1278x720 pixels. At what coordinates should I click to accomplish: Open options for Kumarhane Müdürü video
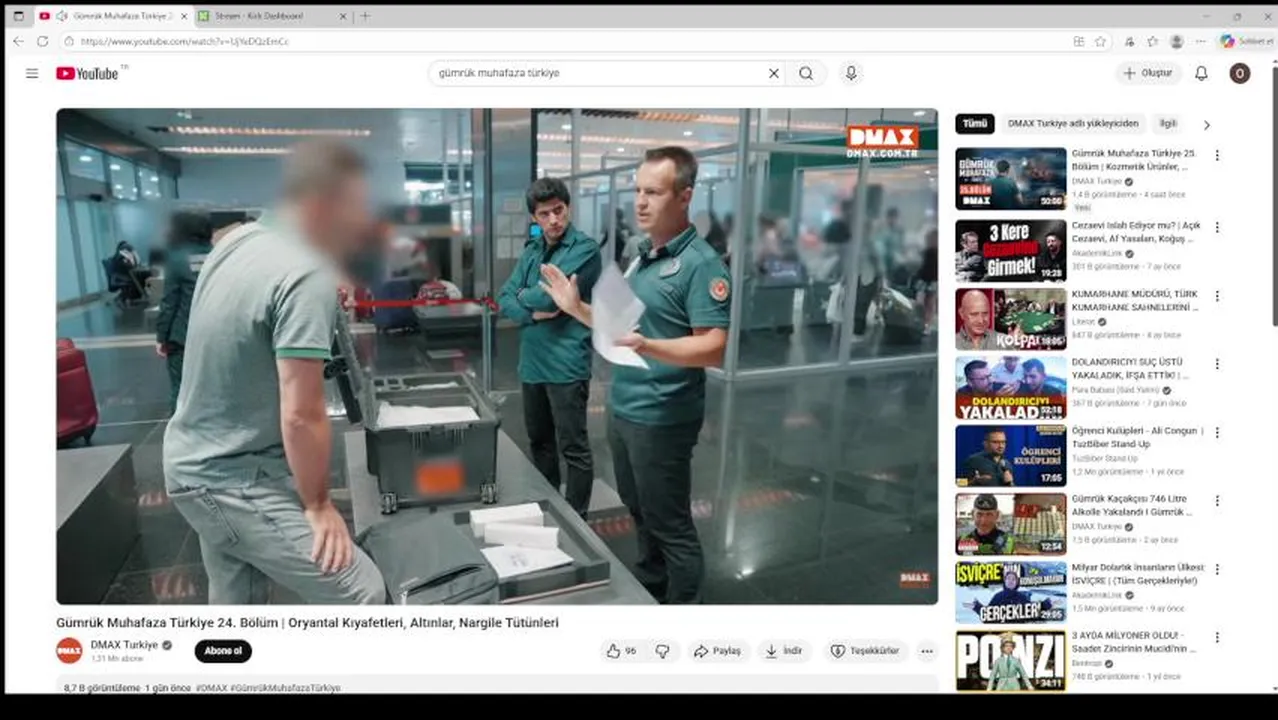[1217, 296]
